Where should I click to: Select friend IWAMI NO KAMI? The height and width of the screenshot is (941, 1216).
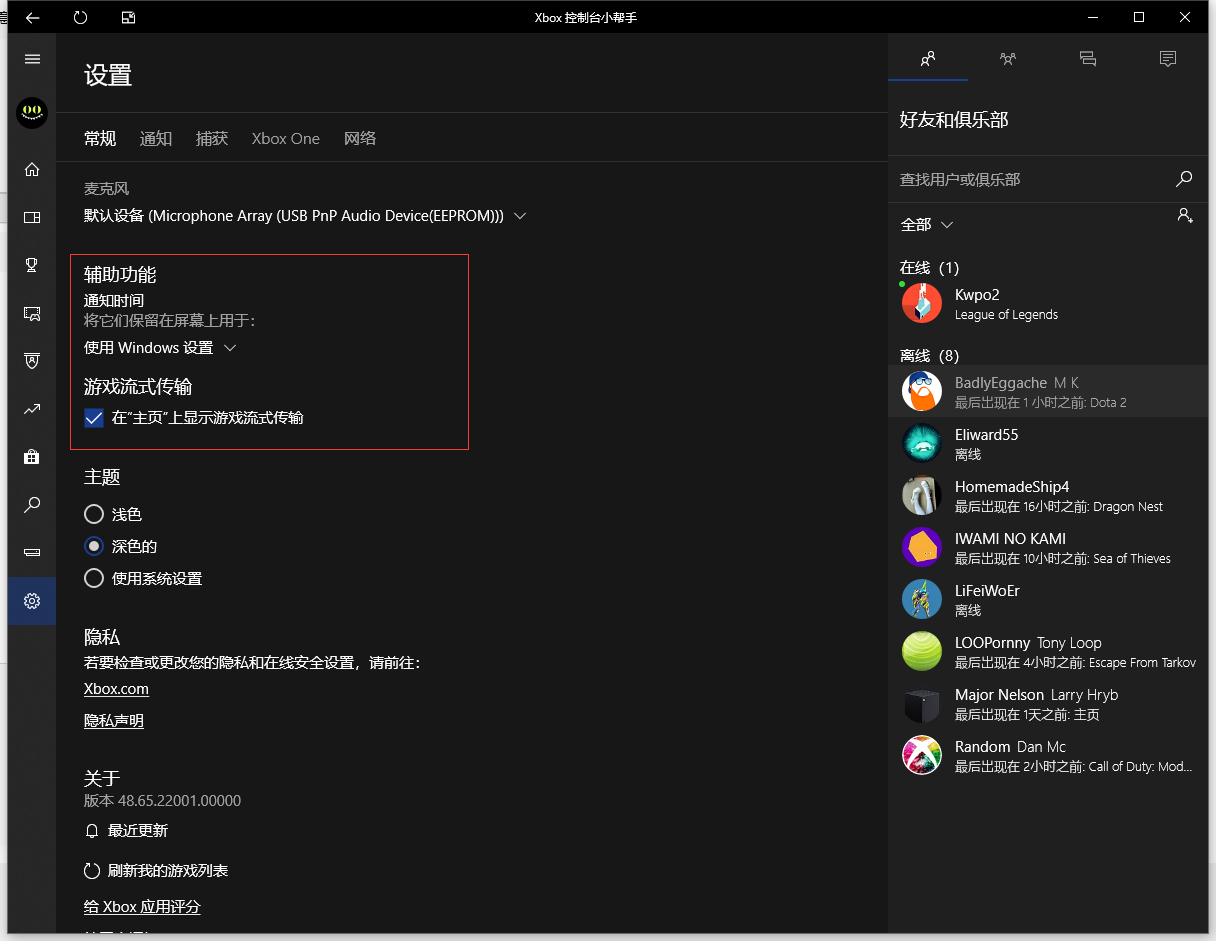click(1048, 547)
